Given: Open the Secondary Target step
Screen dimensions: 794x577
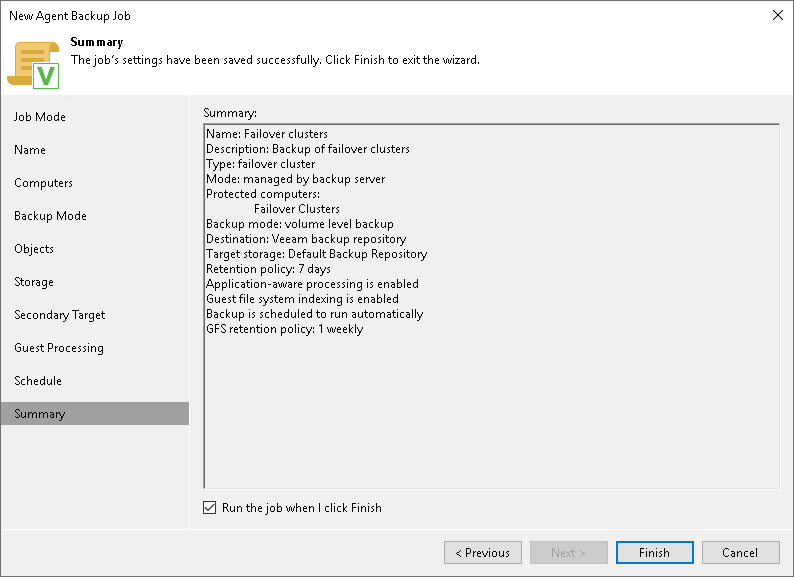Looking at the screenshot, I should [60, 315].
